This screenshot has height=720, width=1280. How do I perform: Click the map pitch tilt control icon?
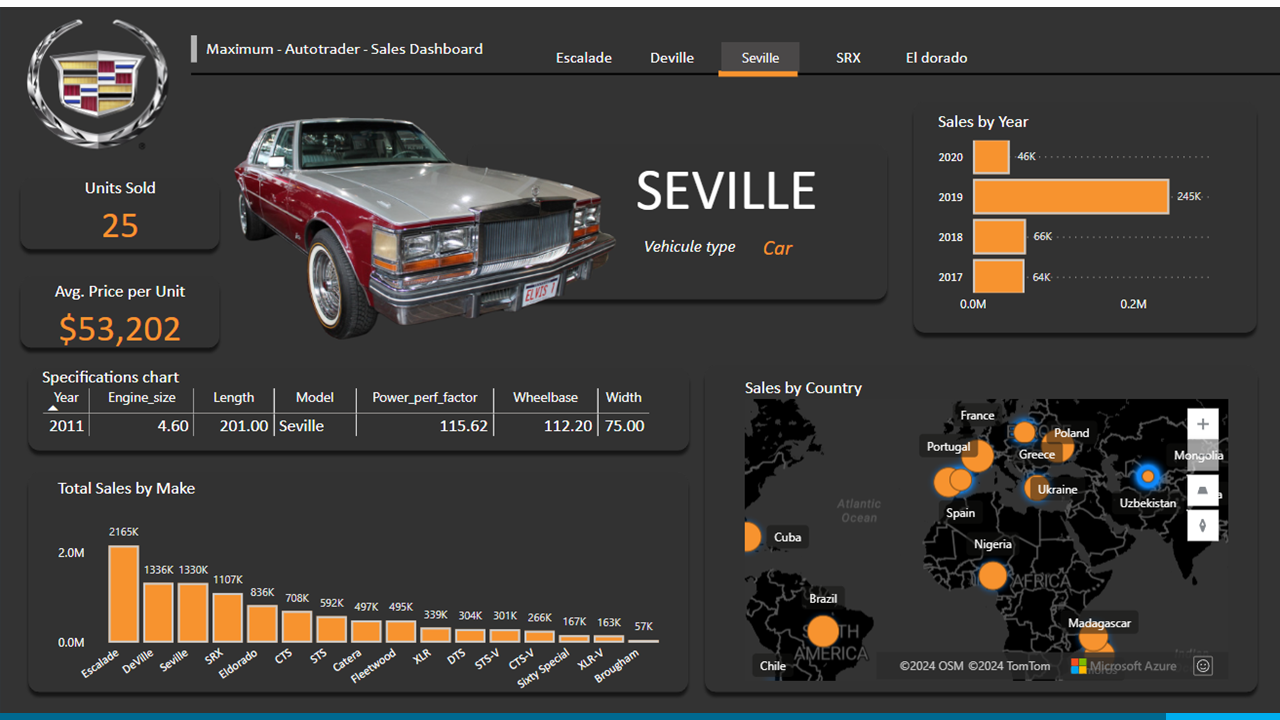[x=1203, y=491]
